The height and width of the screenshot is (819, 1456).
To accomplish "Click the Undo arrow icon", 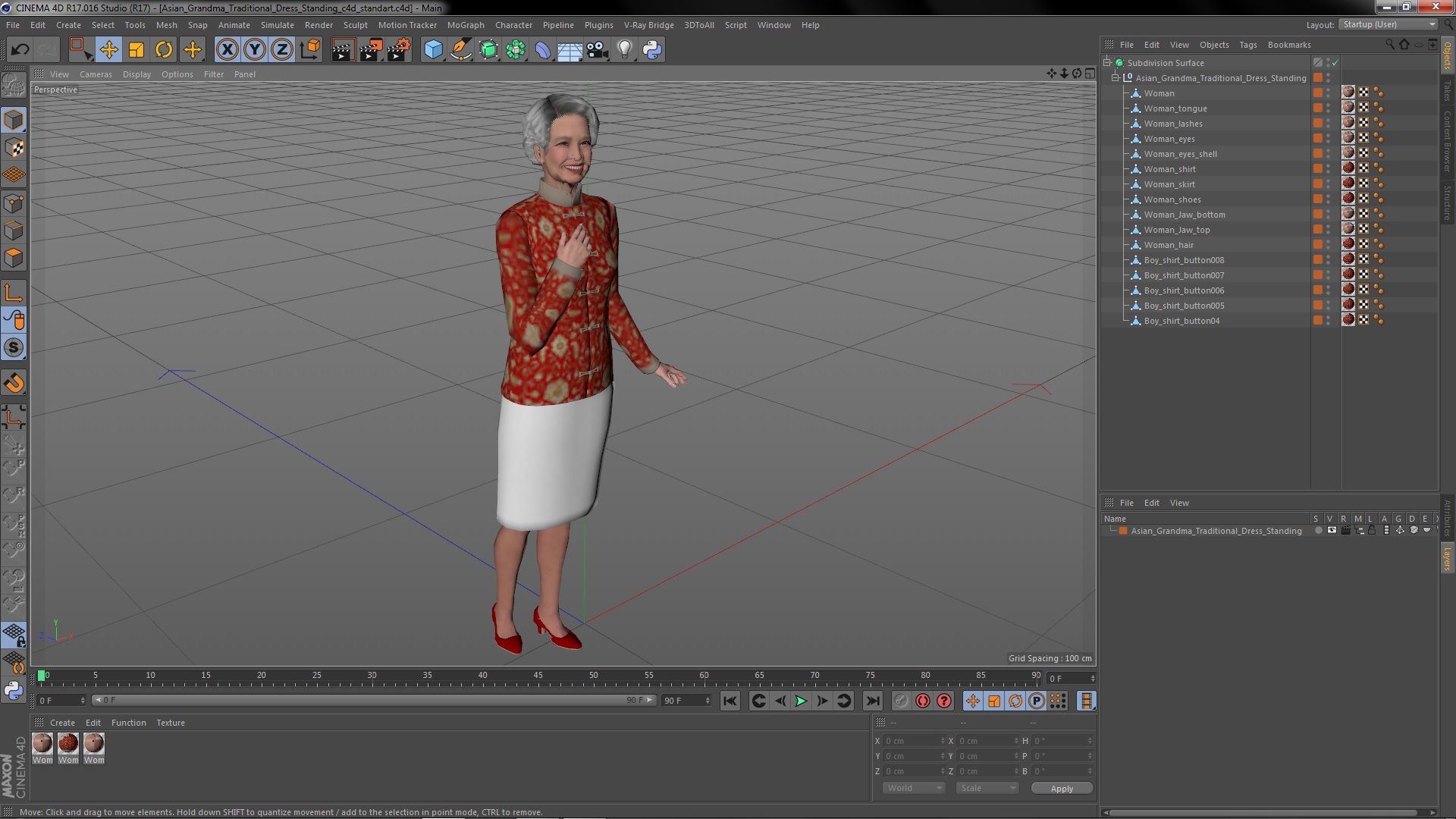I will pyautogui.click(x=20, y=50).
